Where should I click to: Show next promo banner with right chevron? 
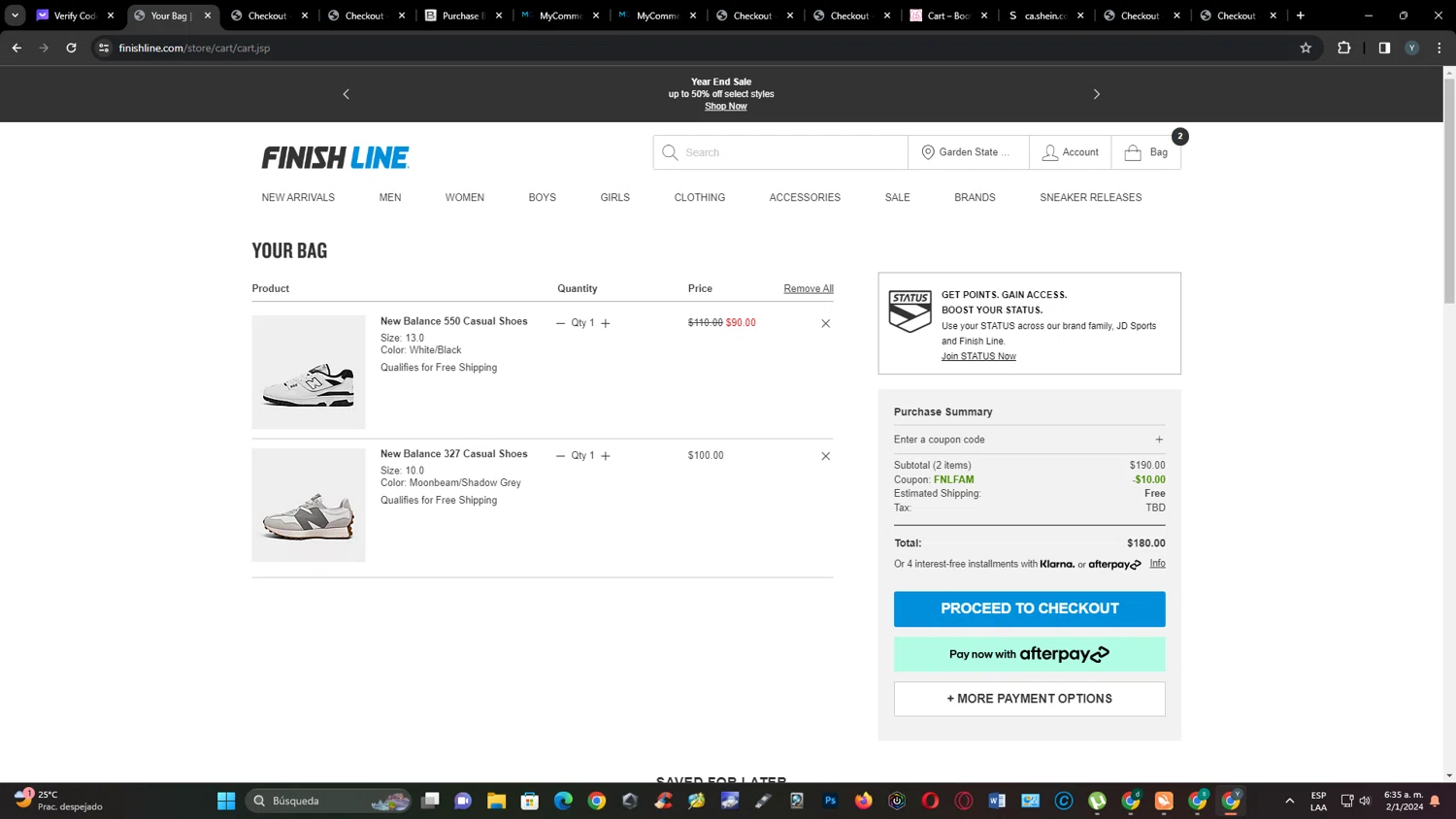(1097, 94)
